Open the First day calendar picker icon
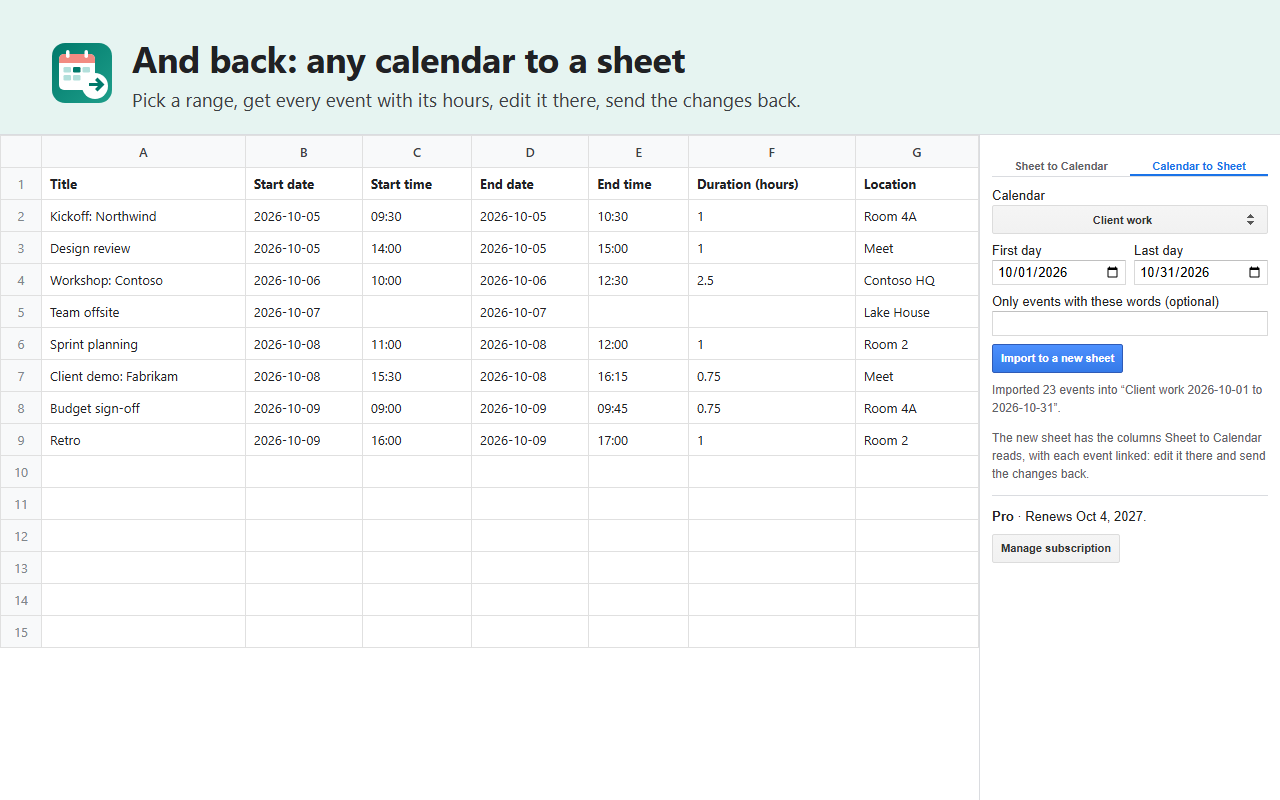The width and height of the screenshot is (1280, 800). (1113, 272)
